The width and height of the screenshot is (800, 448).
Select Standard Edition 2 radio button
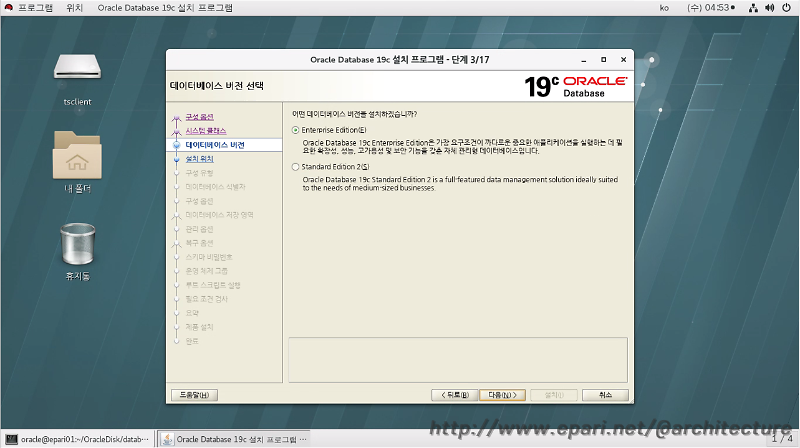pyautogui.click(x=295, y=167)
